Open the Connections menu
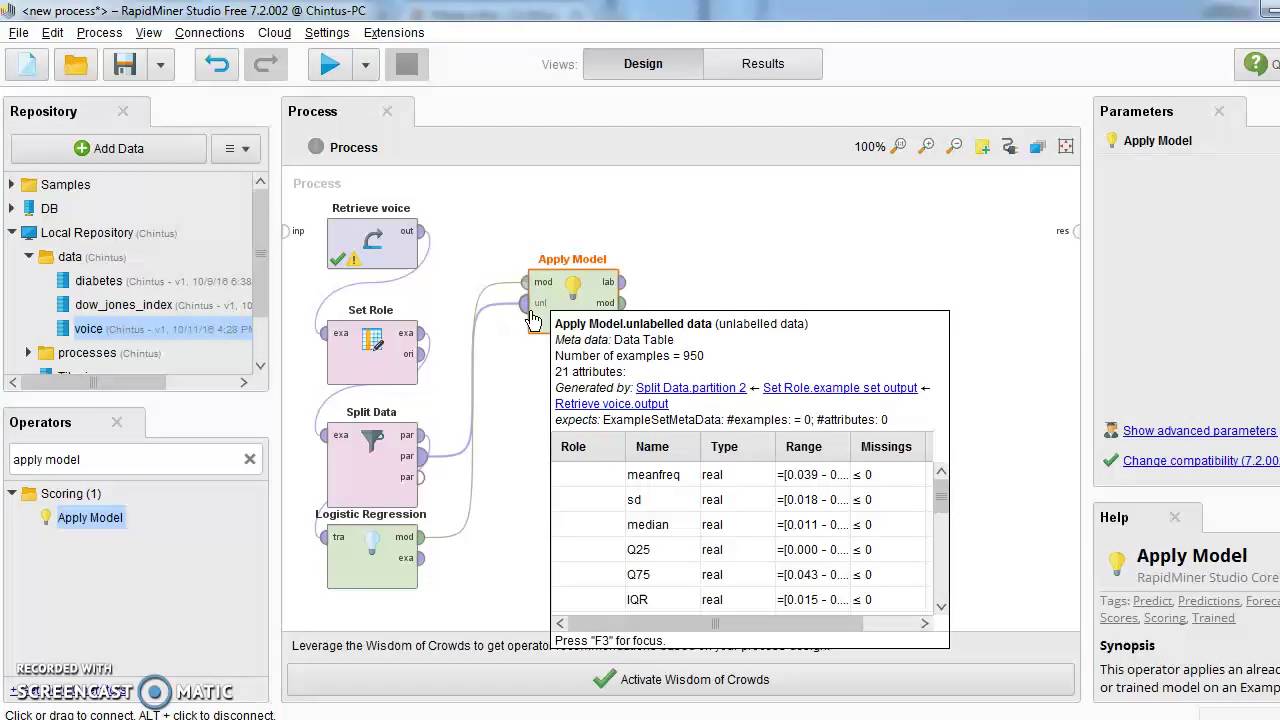This screenshot has height=720, width=1280. pyautogui.click(x=209, y=32)
